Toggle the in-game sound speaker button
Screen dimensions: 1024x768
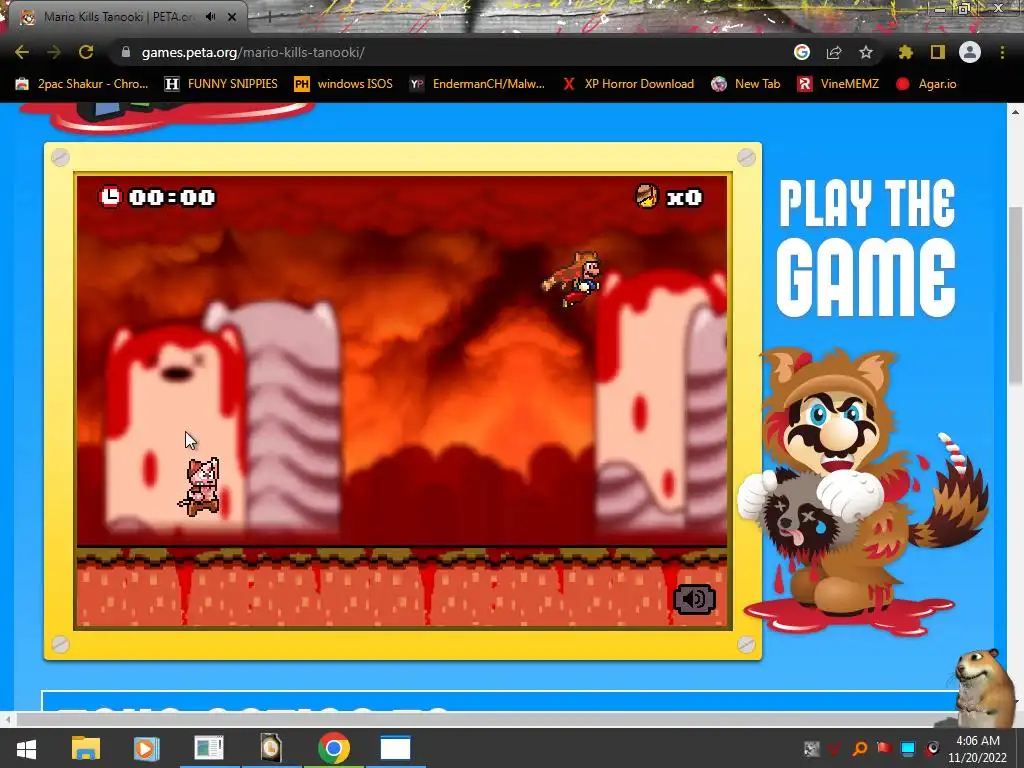(694, 599)
